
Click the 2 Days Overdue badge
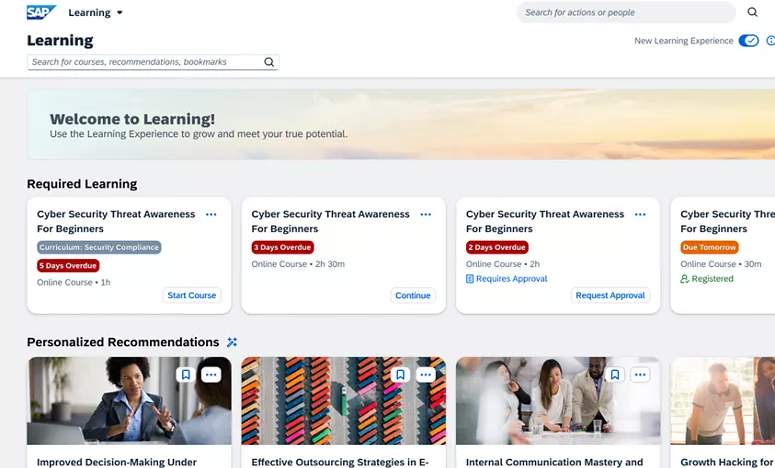pos(497,247)
